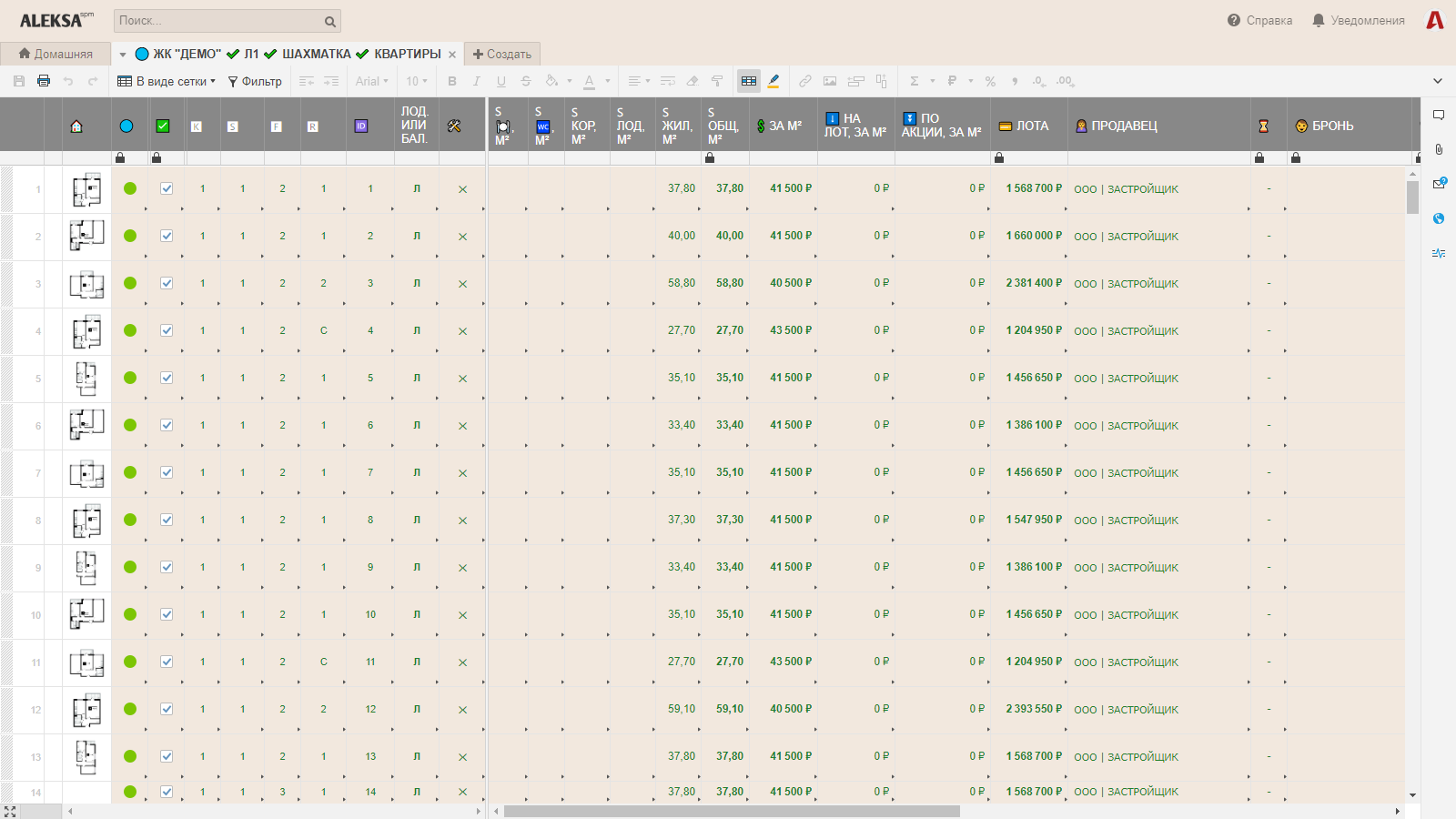Toggle checkbox in row 4

click(167, 330)
